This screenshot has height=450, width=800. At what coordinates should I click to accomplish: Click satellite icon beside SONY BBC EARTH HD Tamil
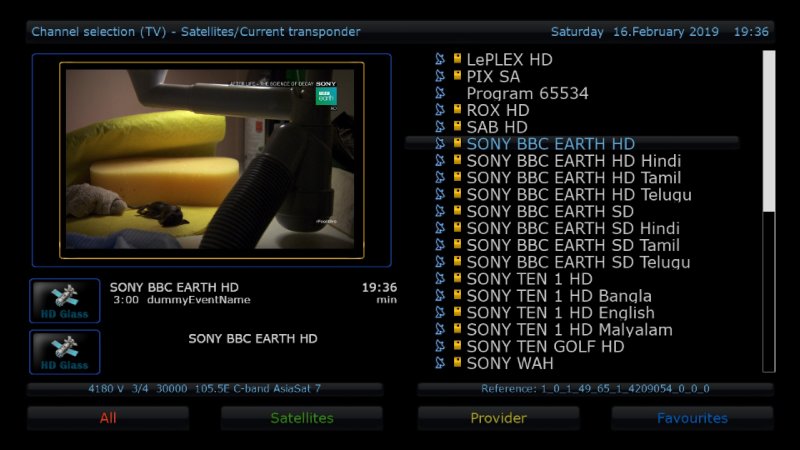click(440, 177)
